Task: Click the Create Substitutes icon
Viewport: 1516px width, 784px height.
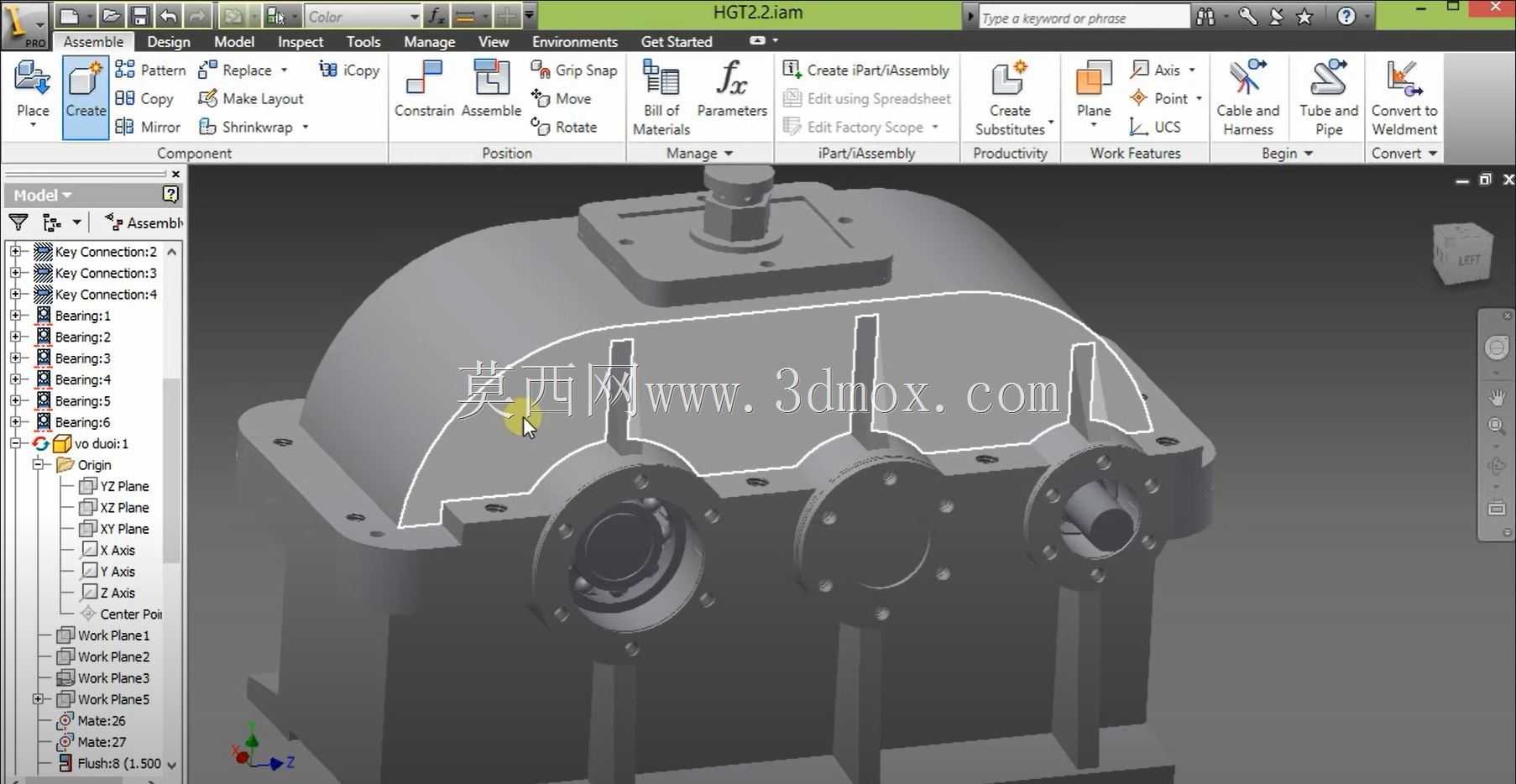Action: [x=1010, y=79]
